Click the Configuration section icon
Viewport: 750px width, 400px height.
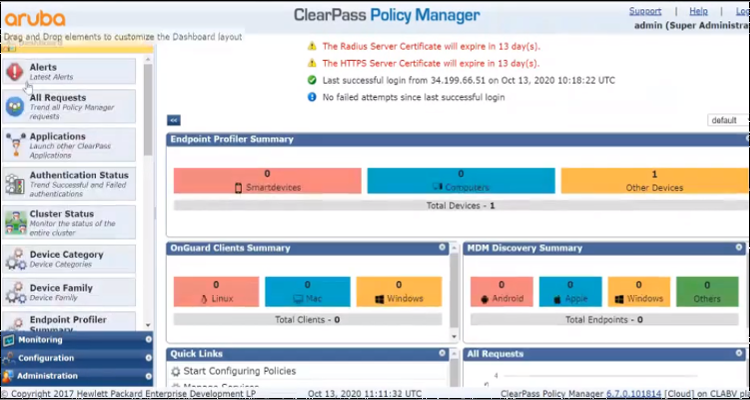[8, 358]
